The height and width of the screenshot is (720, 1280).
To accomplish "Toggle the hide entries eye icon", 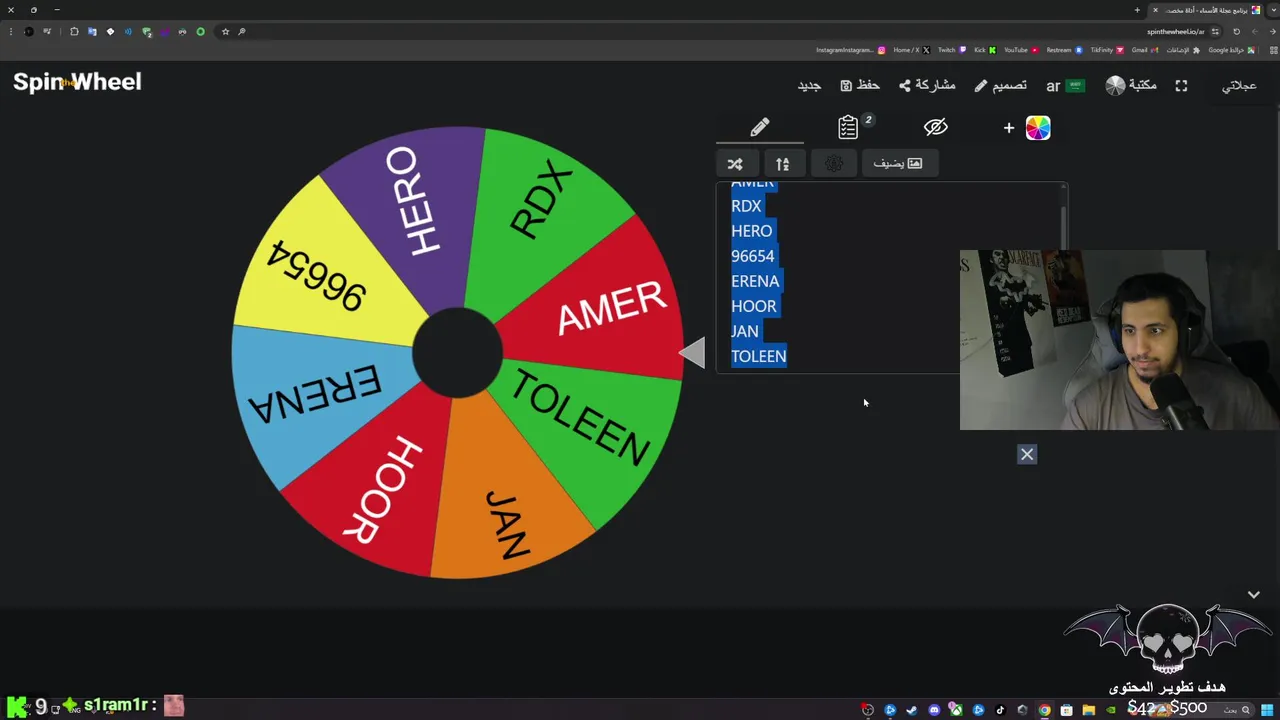I will tap(935, 127).
